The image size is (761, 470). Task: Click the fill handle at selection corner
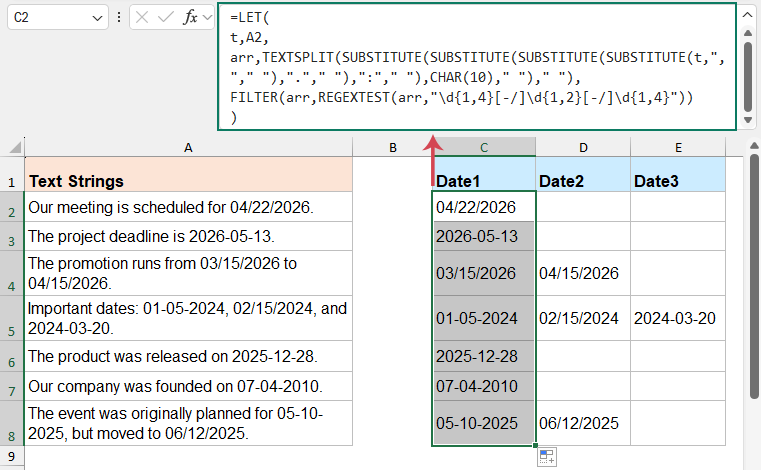pos(535,445)
